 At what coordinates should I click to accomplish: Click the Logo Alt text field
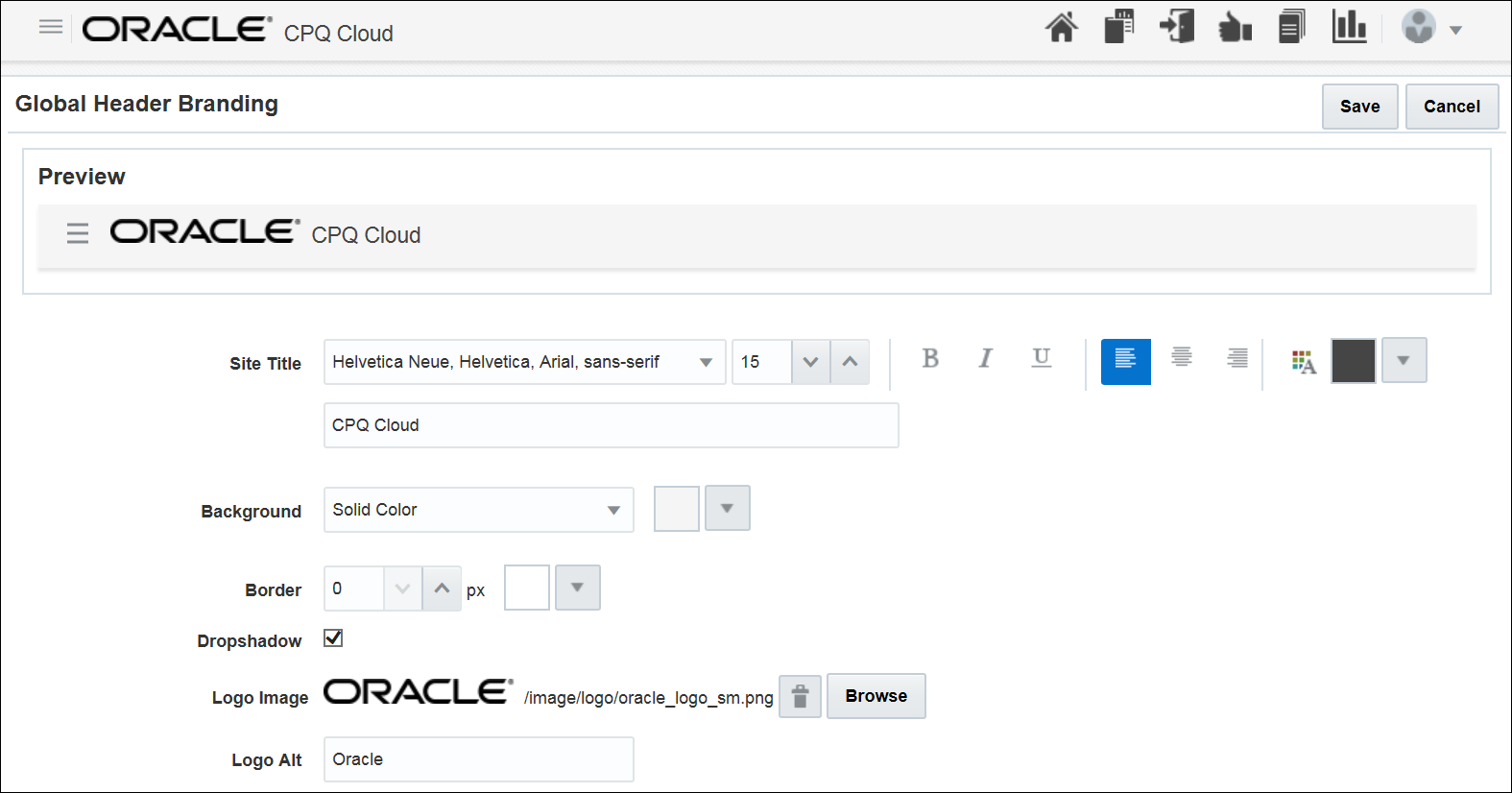[478, 759]
